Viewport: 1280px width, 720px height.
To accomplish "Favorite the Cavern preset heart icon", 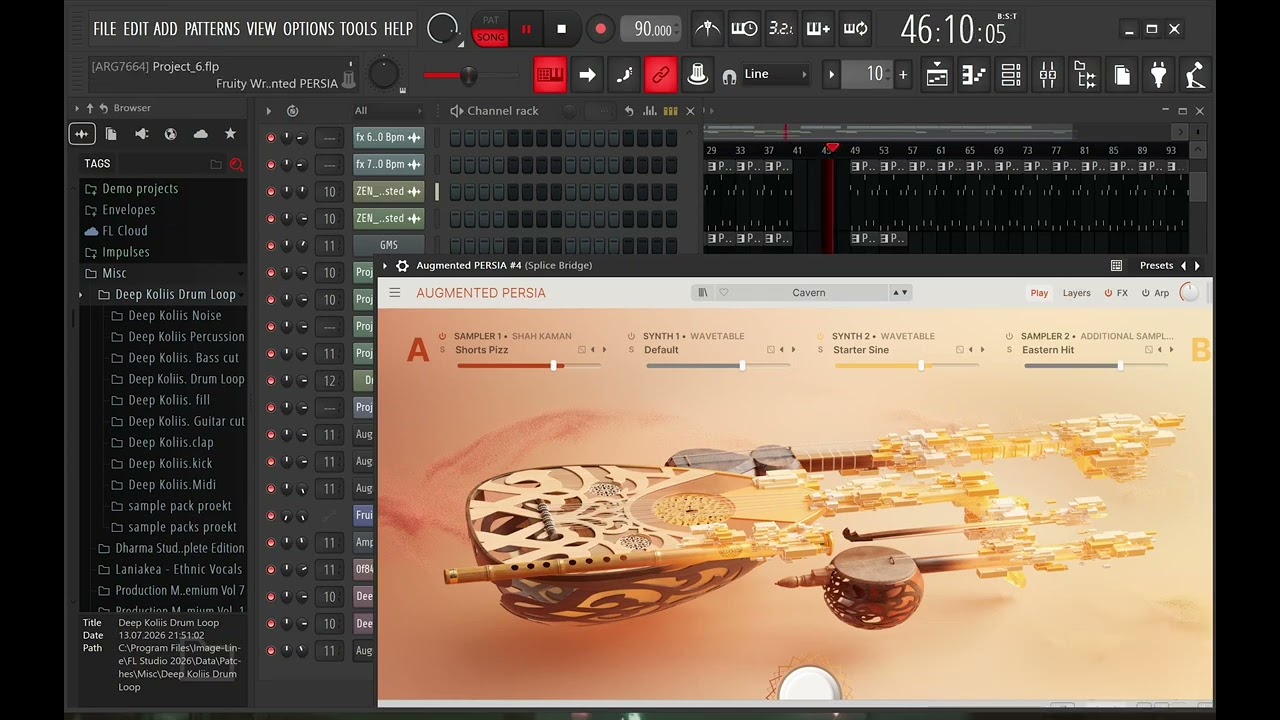I will pyautogui.click(x=724, y=293).
